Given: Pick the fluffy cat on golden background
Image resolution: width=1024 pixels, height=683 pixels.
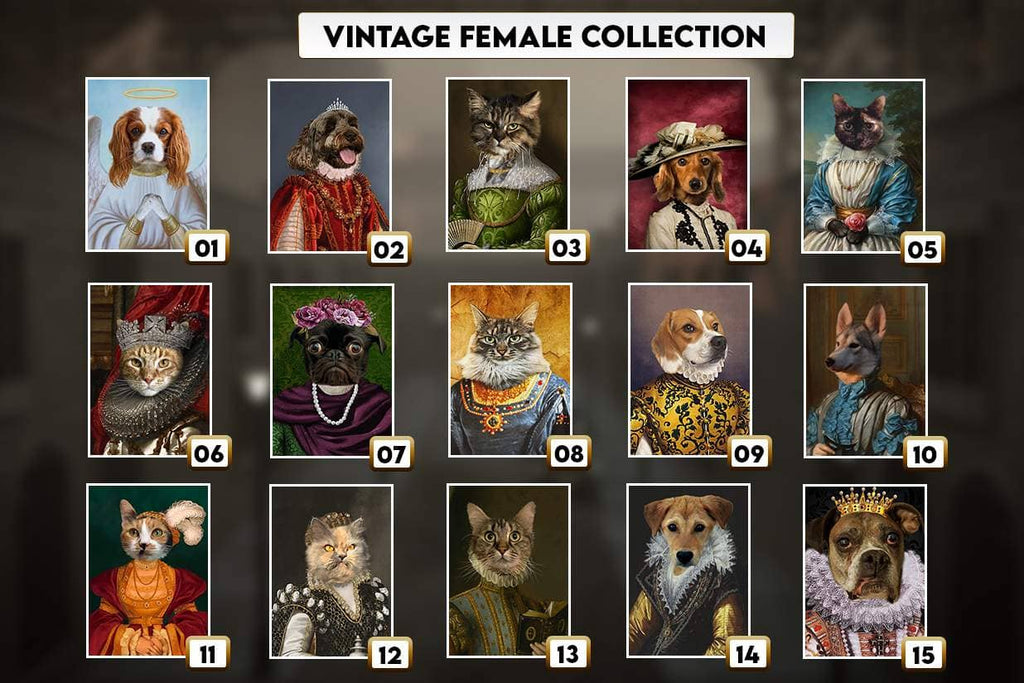Looking at the screenshot, I should pyautogui.click(x=510, y=370).
